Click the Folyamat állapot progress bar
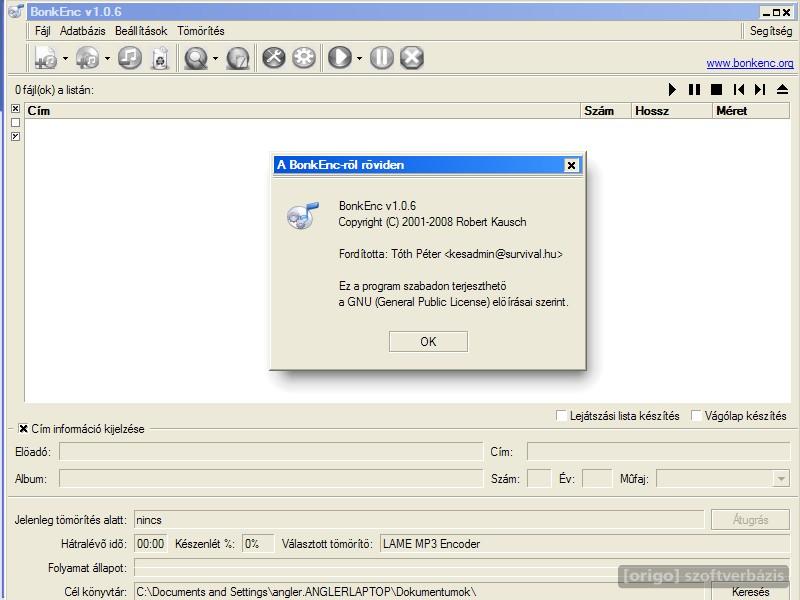Screen dimensions: 800x600 pyautogui.click(x=462, y=567)
